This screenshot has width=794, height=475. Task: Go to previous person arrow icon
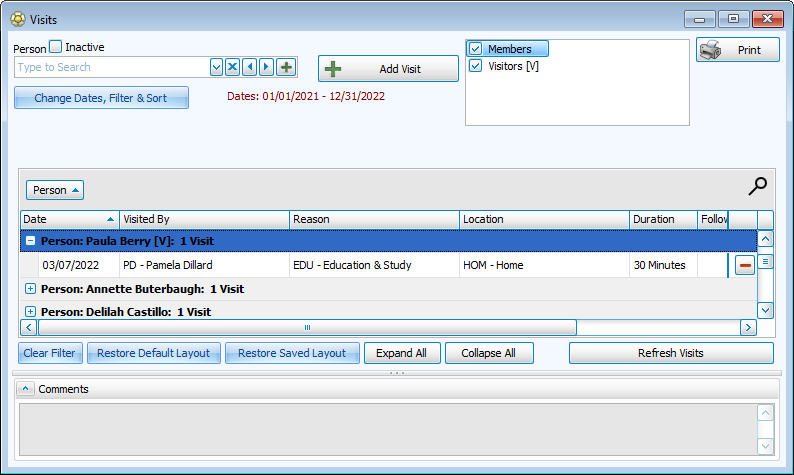point(249,67)
